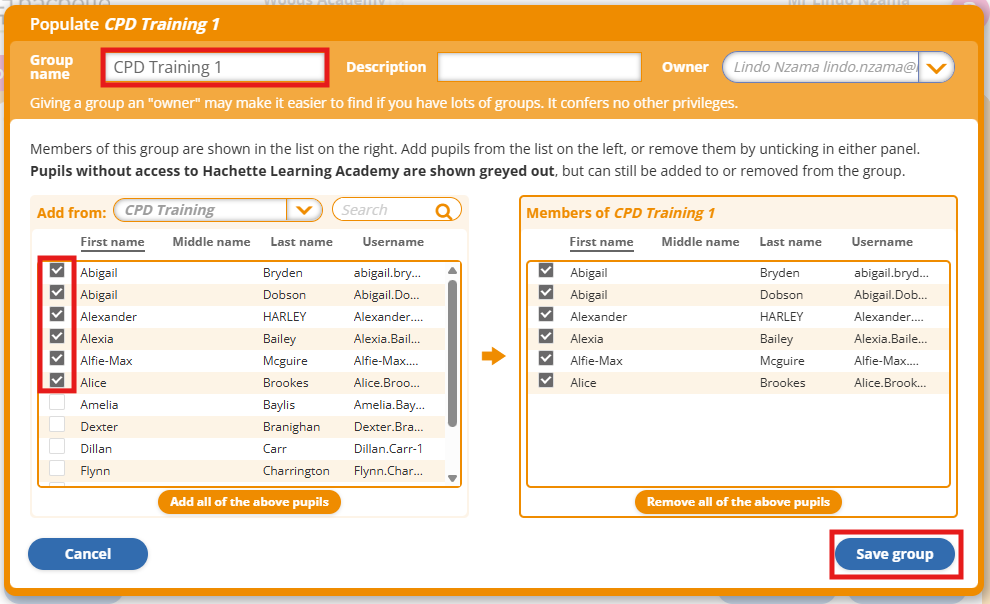Click Remove all of the above pupils
990x604 pixels.
point(738,502)
